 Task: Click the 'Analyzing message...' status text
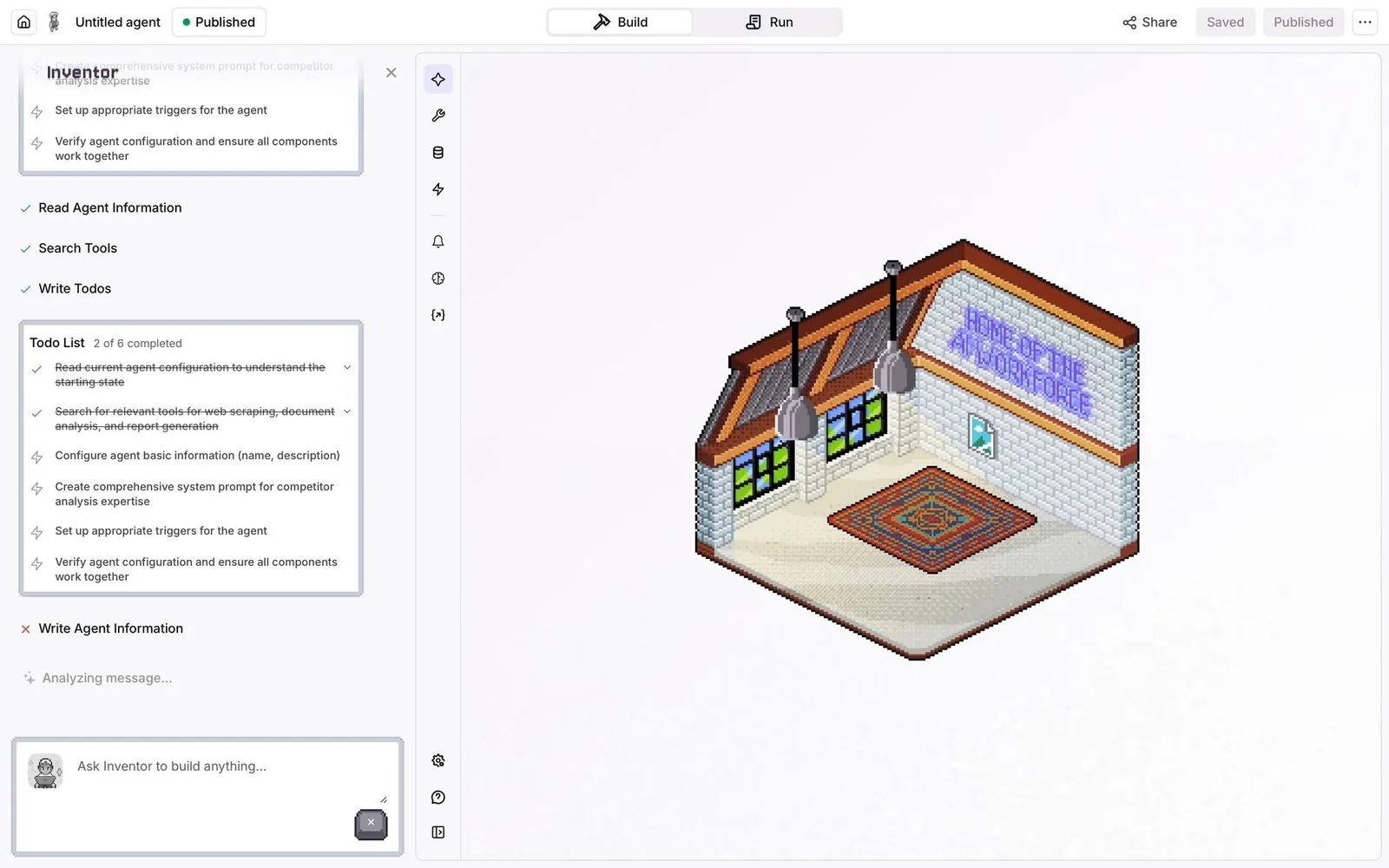click(107, 679)
